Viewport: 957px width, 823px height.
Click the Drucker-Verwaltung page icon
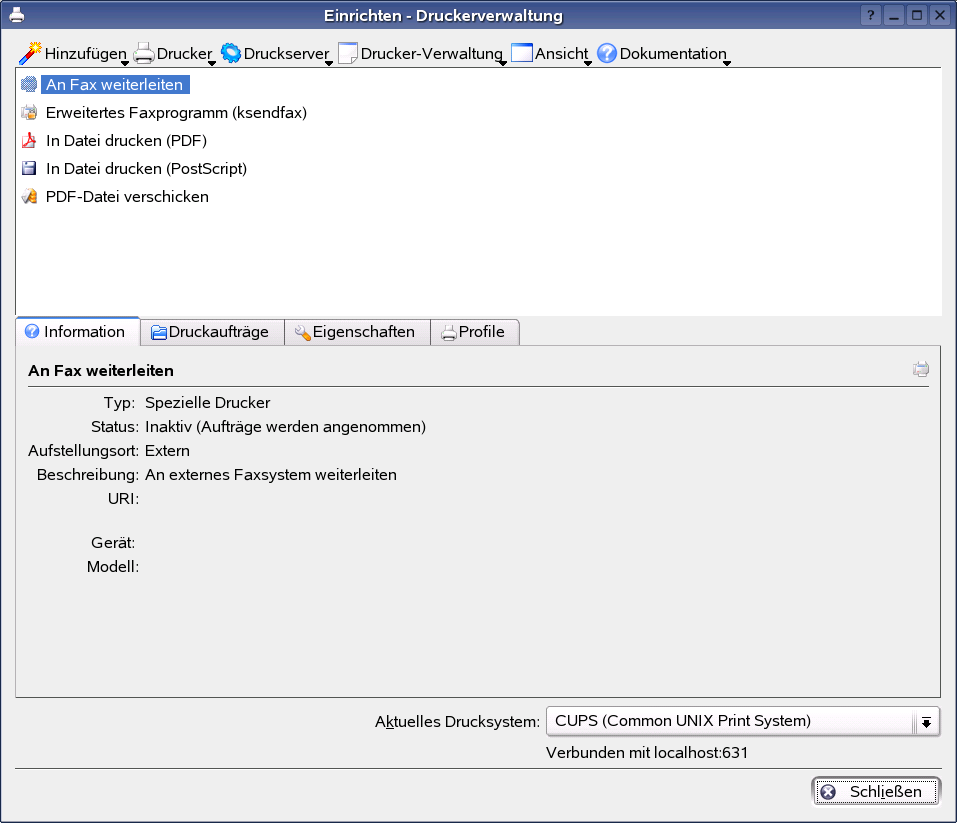click(x=347, y=53)
